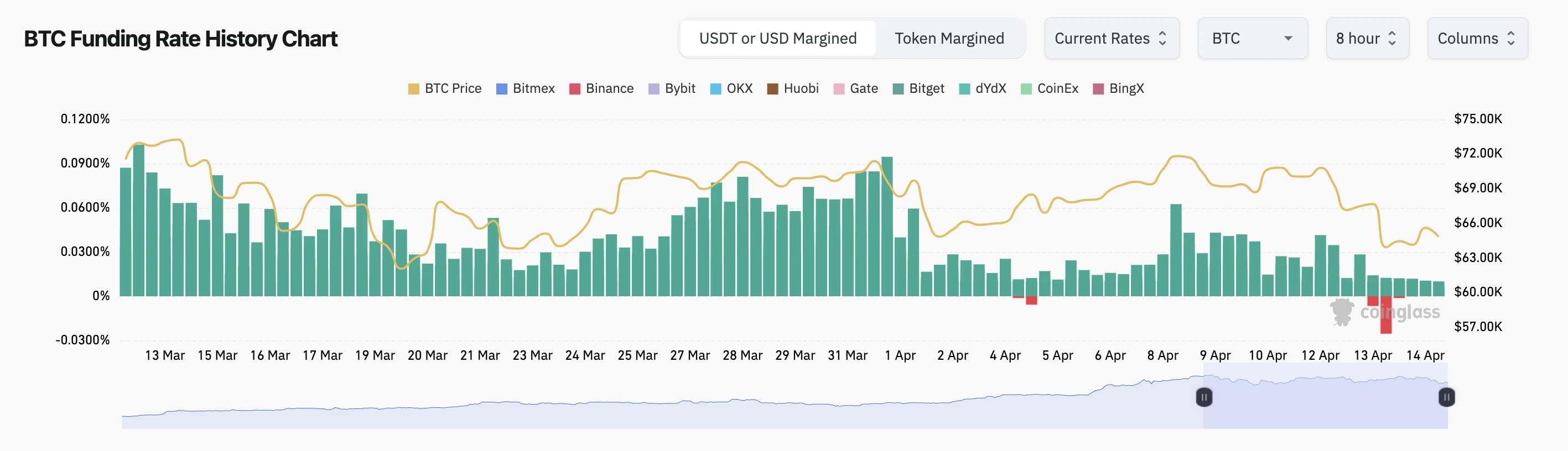Switch to Token Margined tab
Viewport: 1568px width, 451px height.
coord(949,38)
